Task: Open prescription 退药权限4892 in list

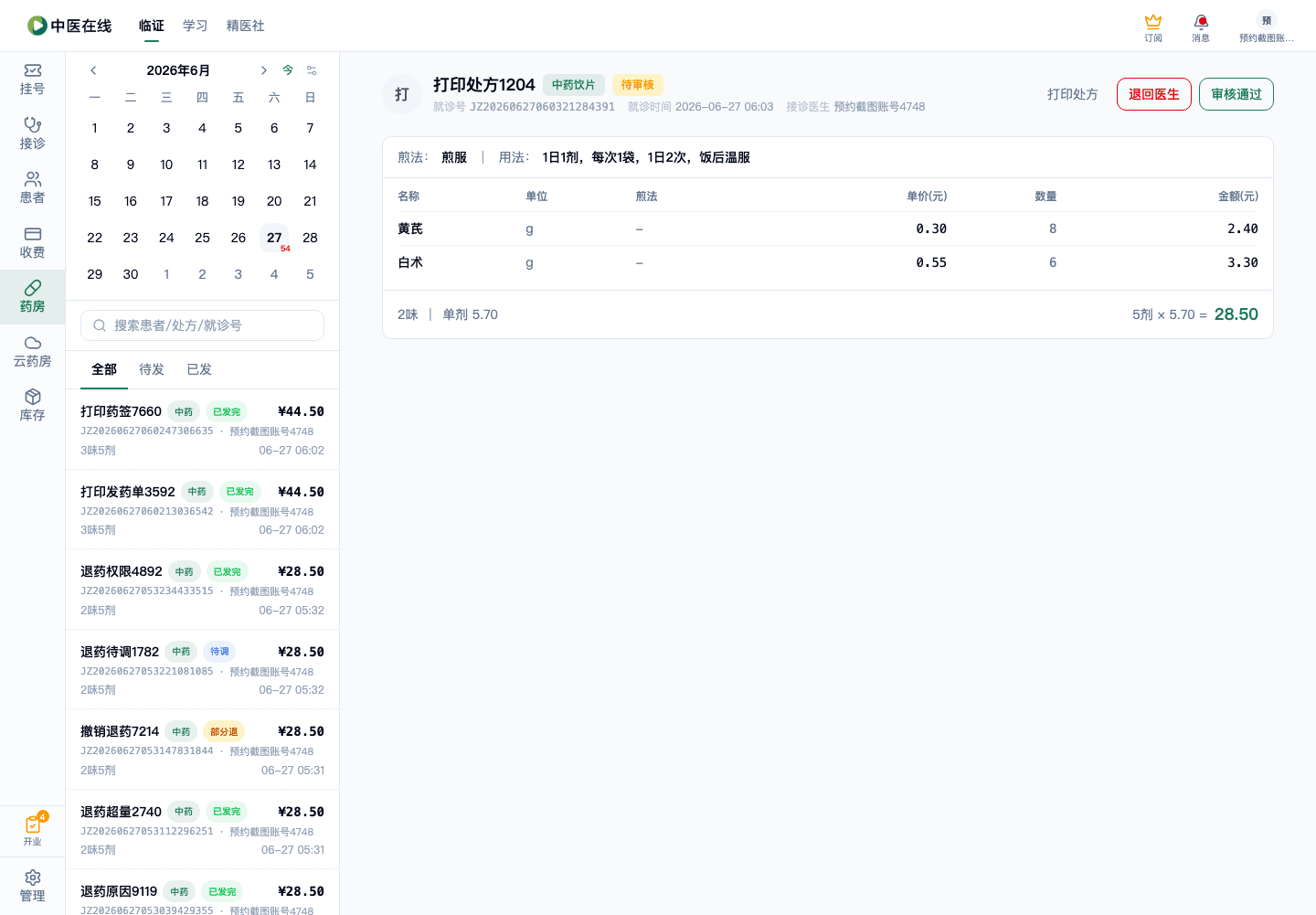Action: pyautogui.click(x=203, y=590)
